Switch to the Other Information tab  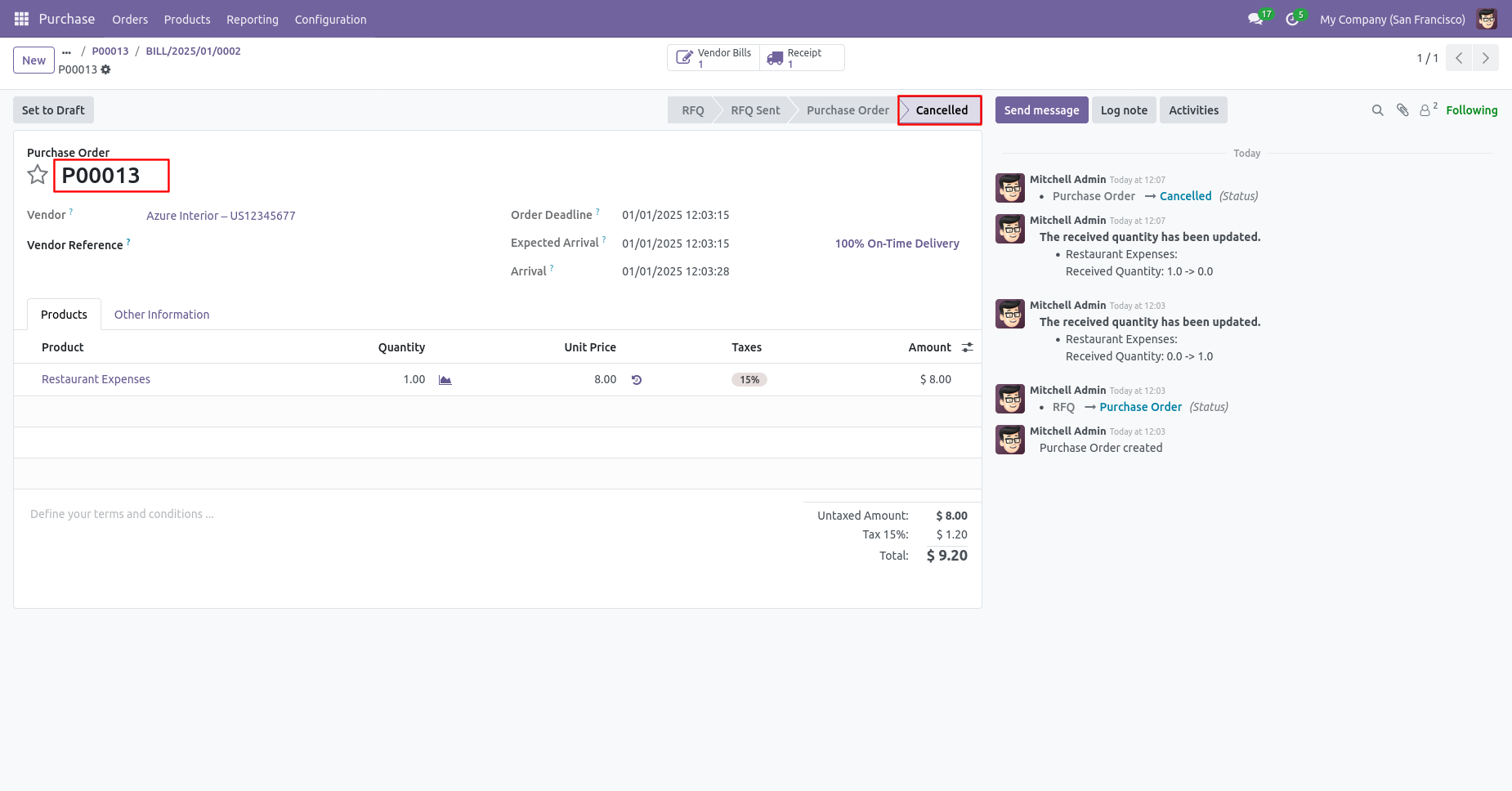162,315
